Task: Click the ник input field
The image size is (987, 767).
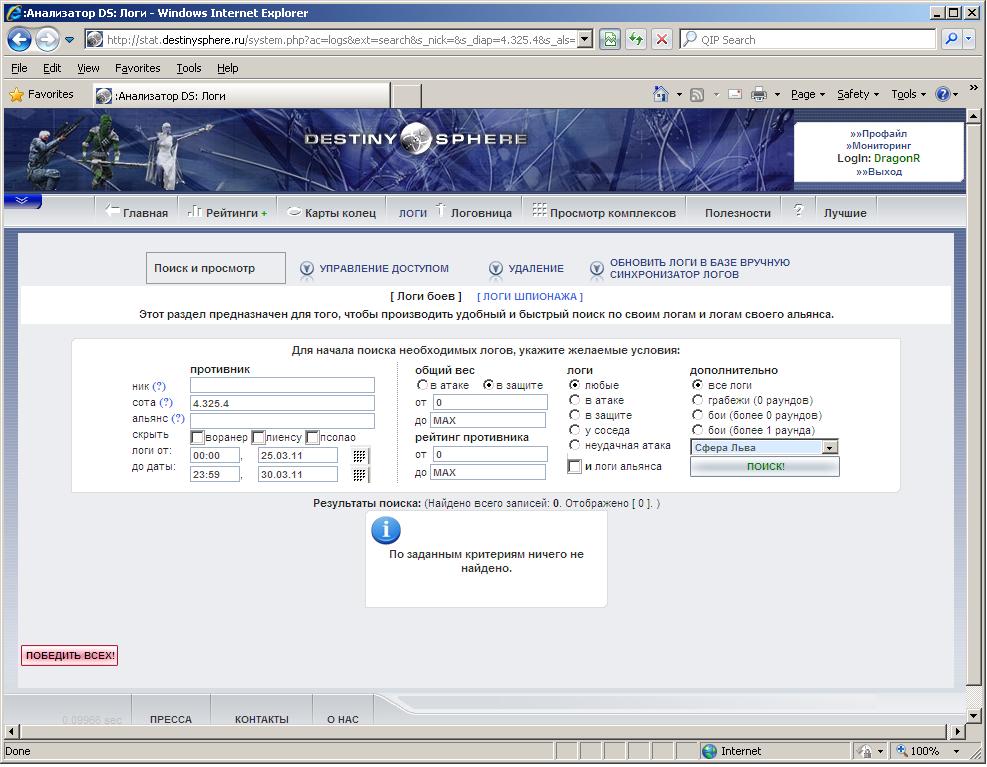Action: [x=282, y=385]
